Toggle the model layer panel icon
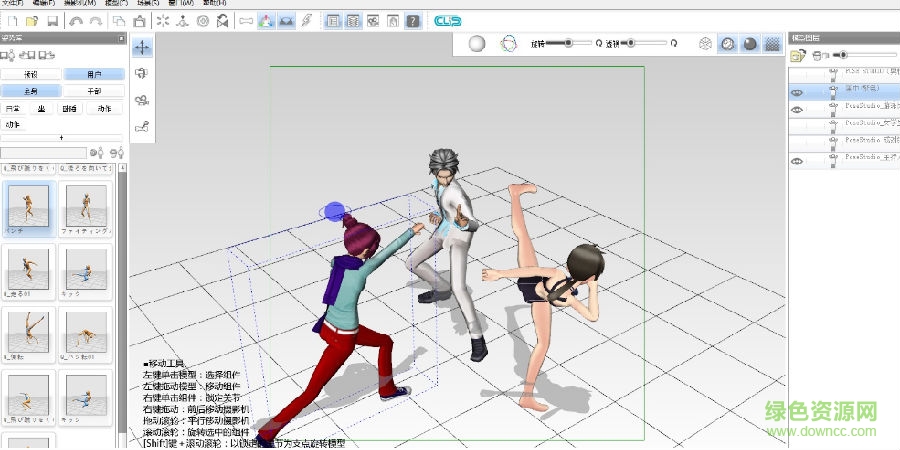Image resolution: width=900 pixels, height=450 pixels. coord(352,21)
